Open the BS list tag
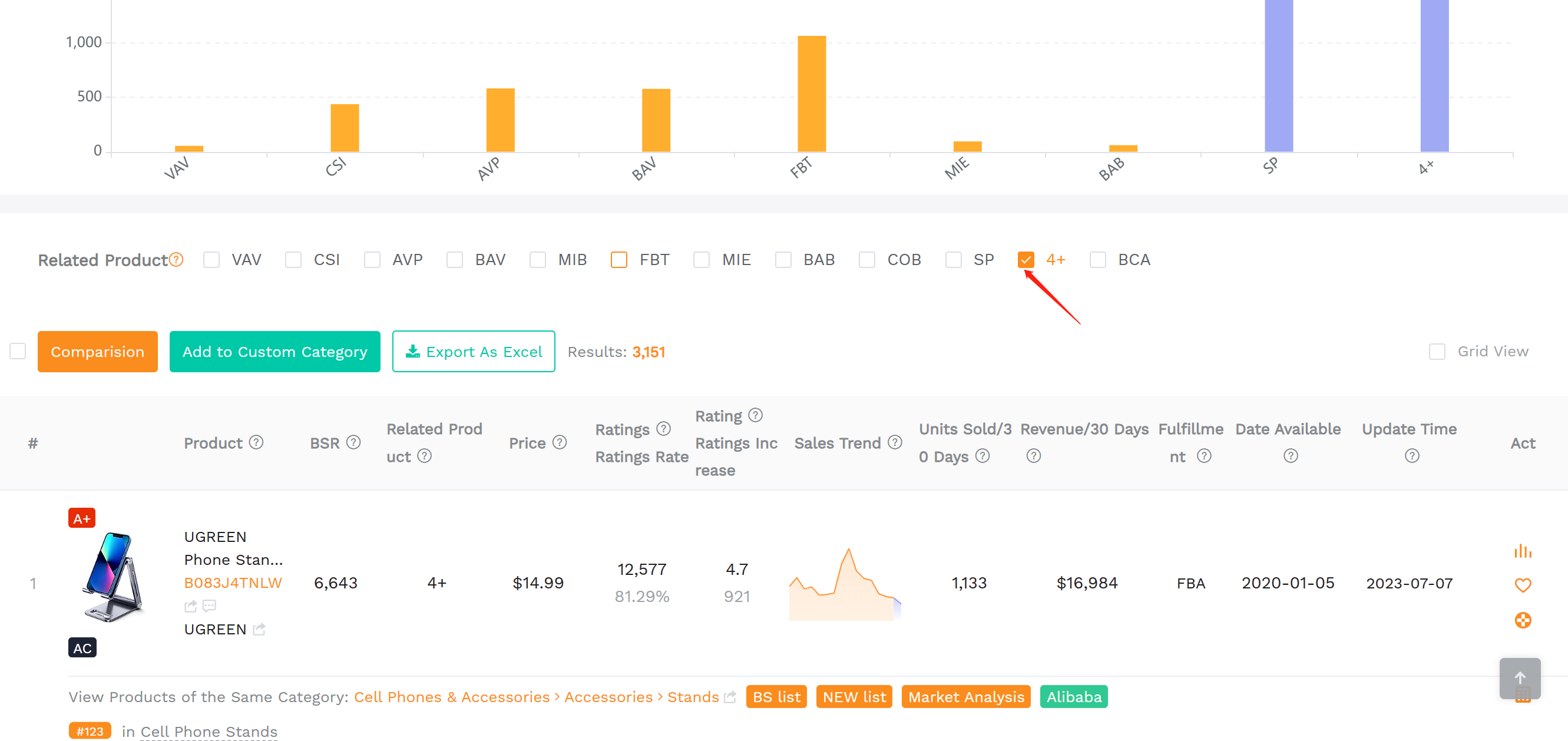This screenshot has height=741, width=1568. [776, 697]
